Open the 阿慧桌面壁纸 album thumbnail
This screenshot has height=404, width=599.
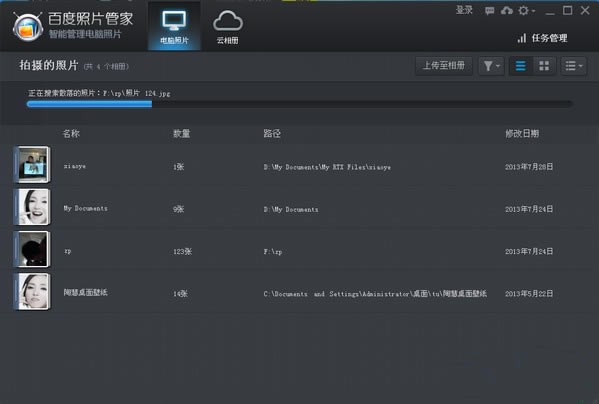coord(32,291)
